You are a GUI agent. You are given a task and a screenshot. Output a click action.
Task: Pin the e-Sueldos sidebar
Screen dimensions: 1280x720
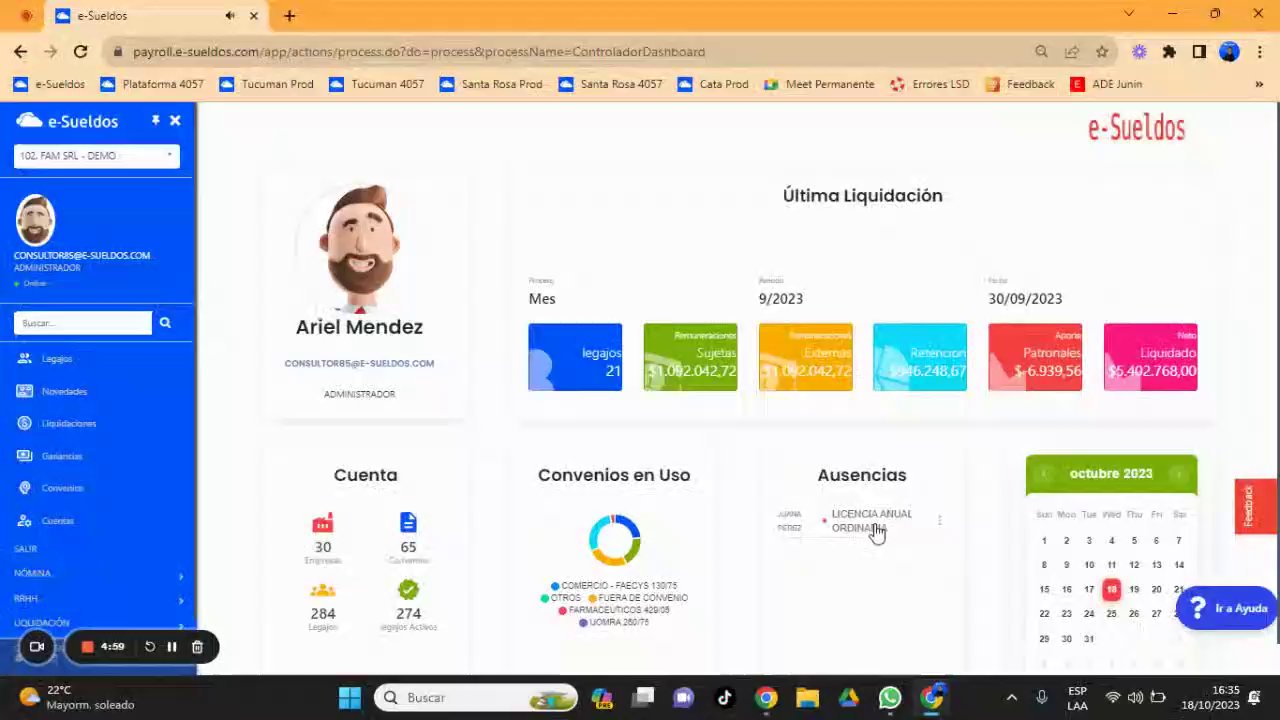coord(155,121)
